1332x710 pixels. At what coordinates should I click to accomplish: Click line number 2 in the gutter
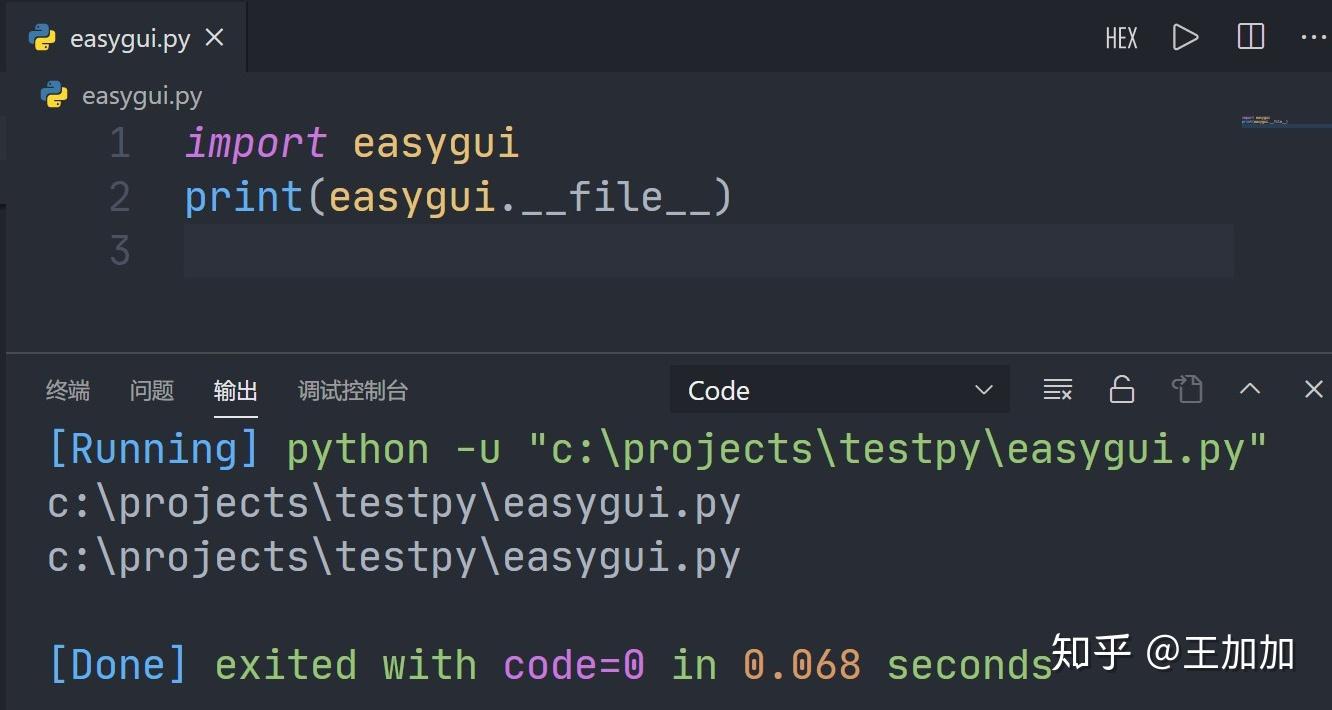120,197
